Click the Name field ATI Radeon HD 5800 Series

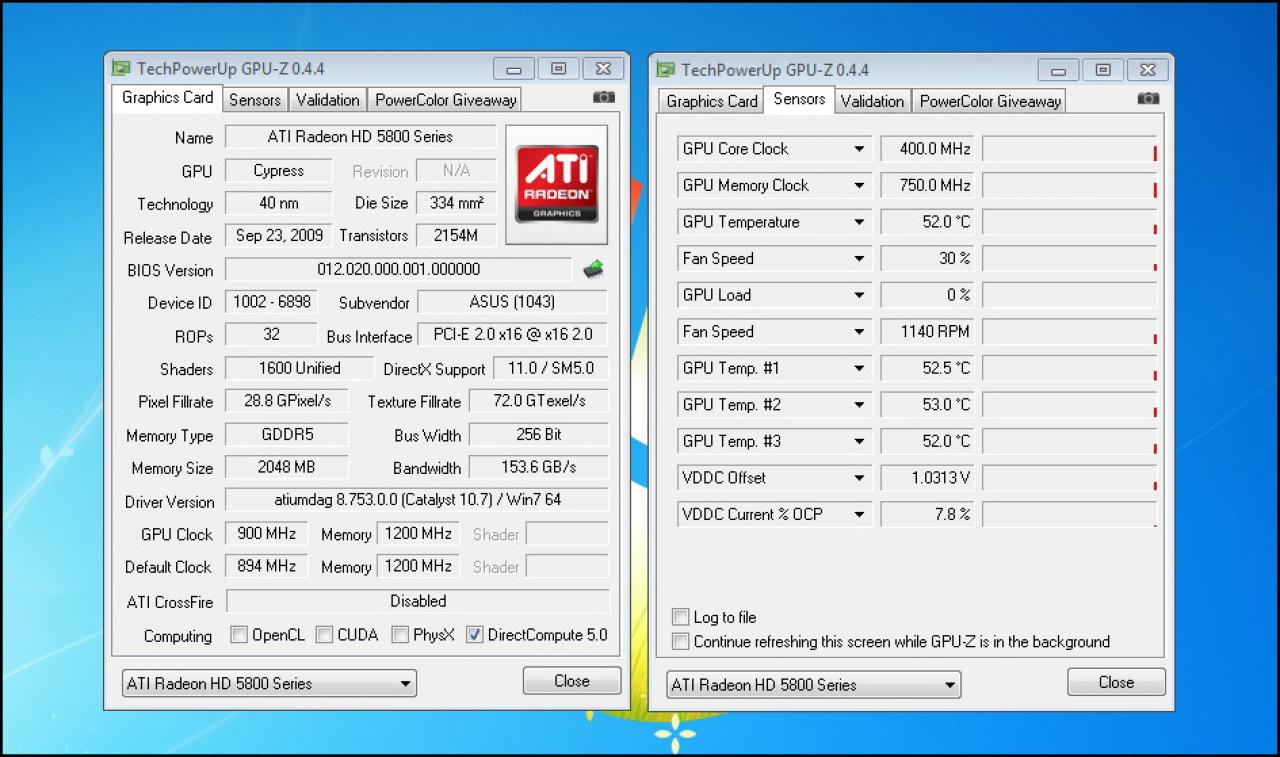360,137
